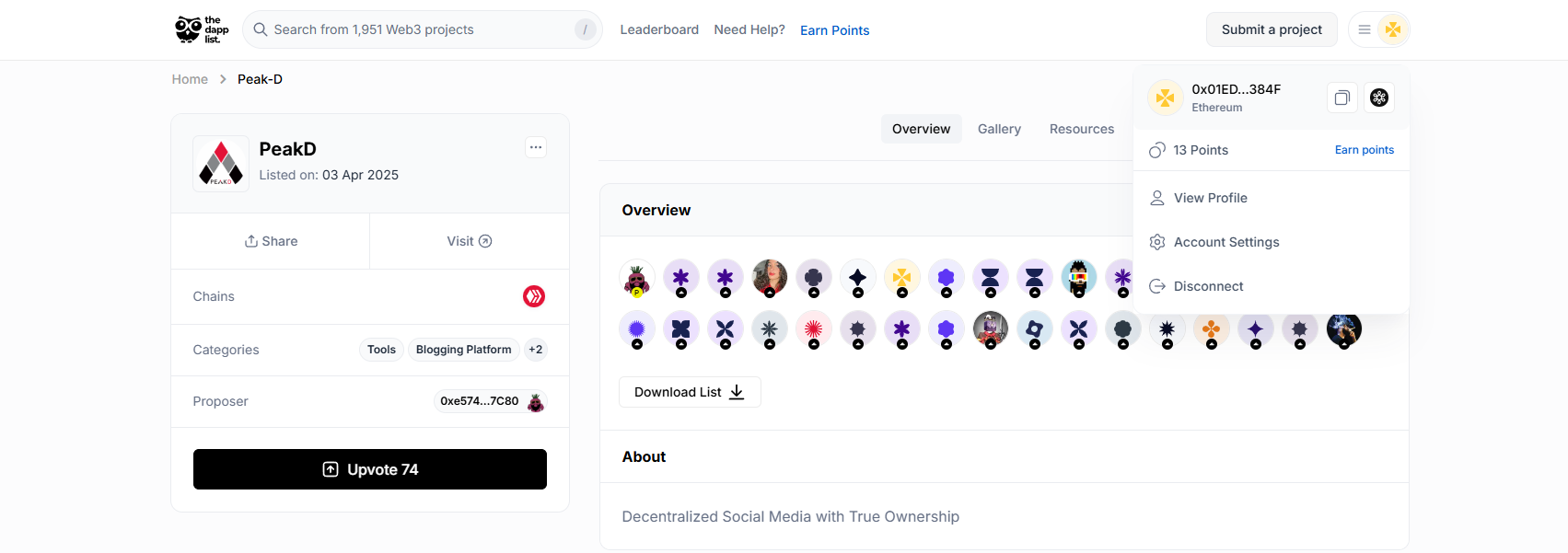Click the bearded character avatar with P badge
Screen dimensions: 1568x553
pyautogui.click(x=637, y=277)
